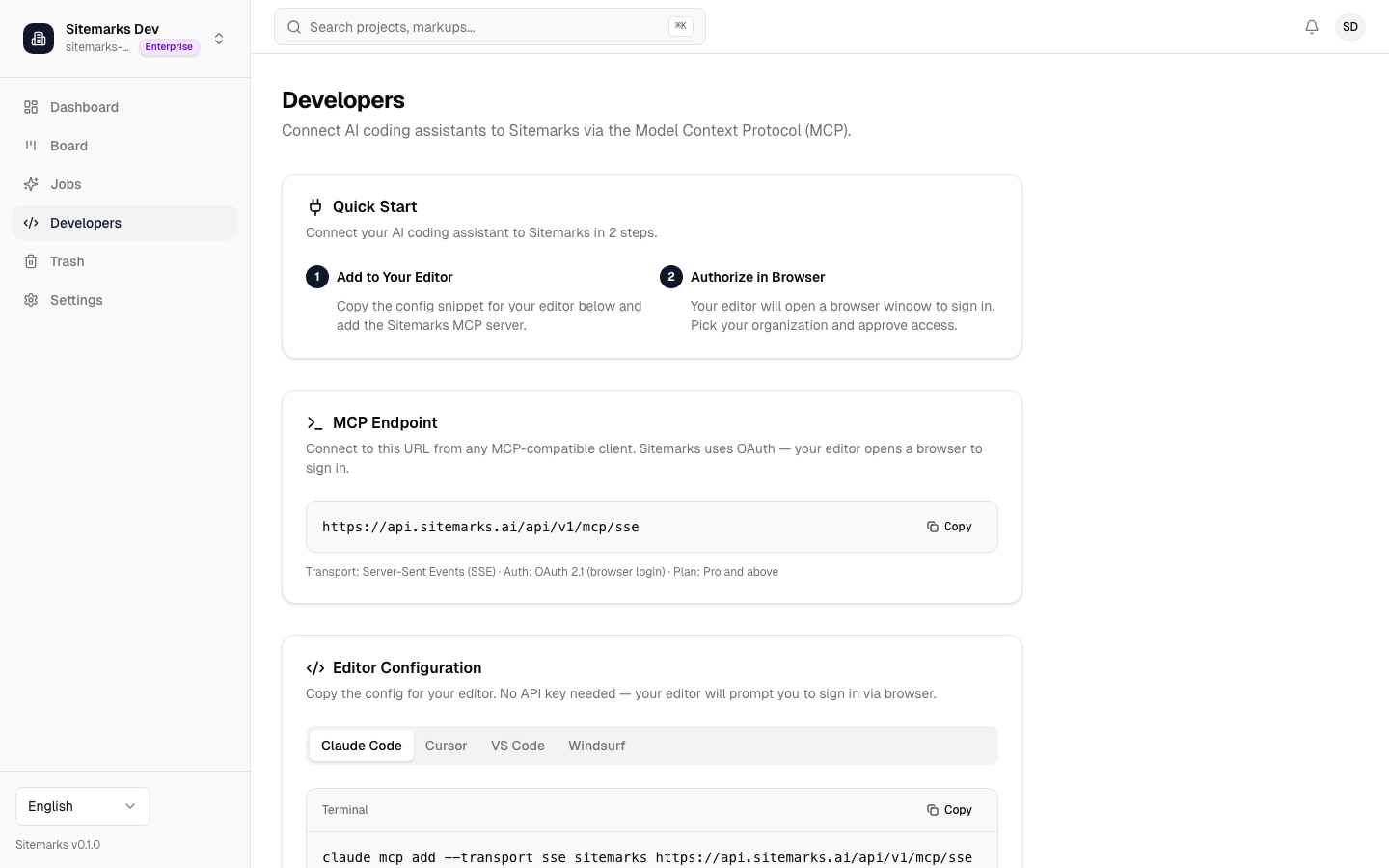This screenshot has width=1389, height=868.
Task: Click the notification bell icon
Action: point(1312,27)
